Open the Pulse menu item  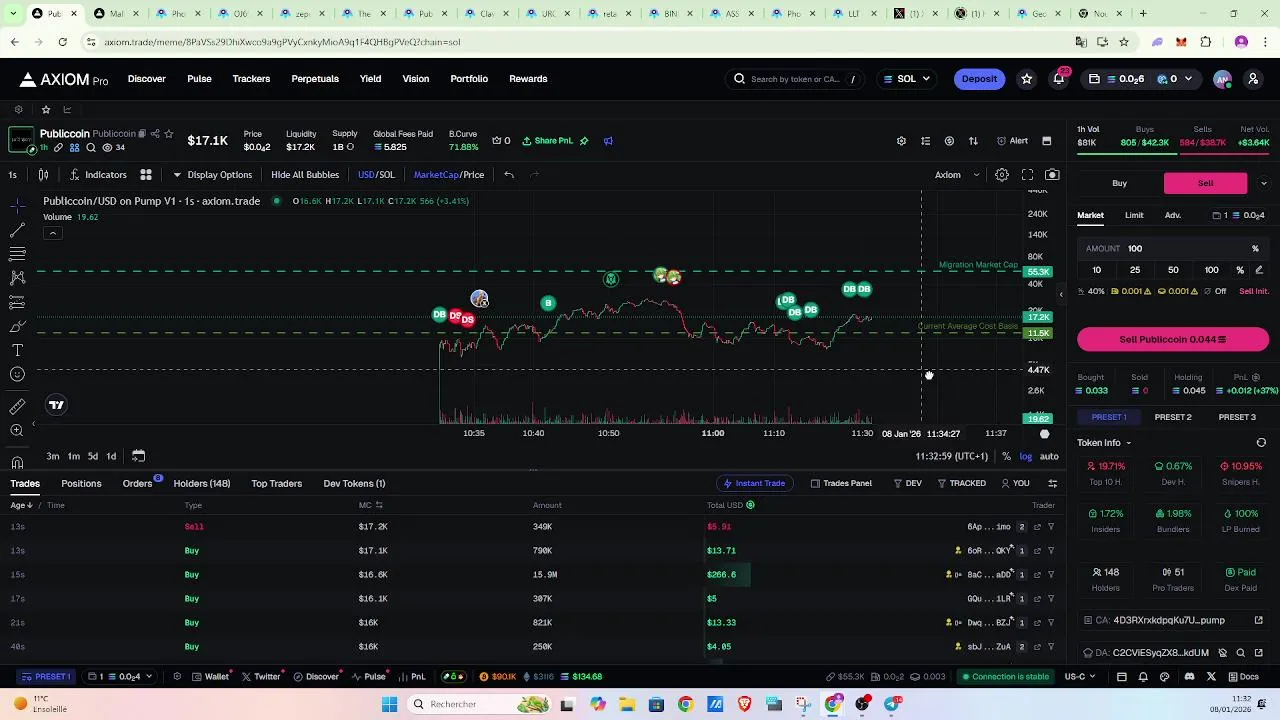click(x=199, y=79)
